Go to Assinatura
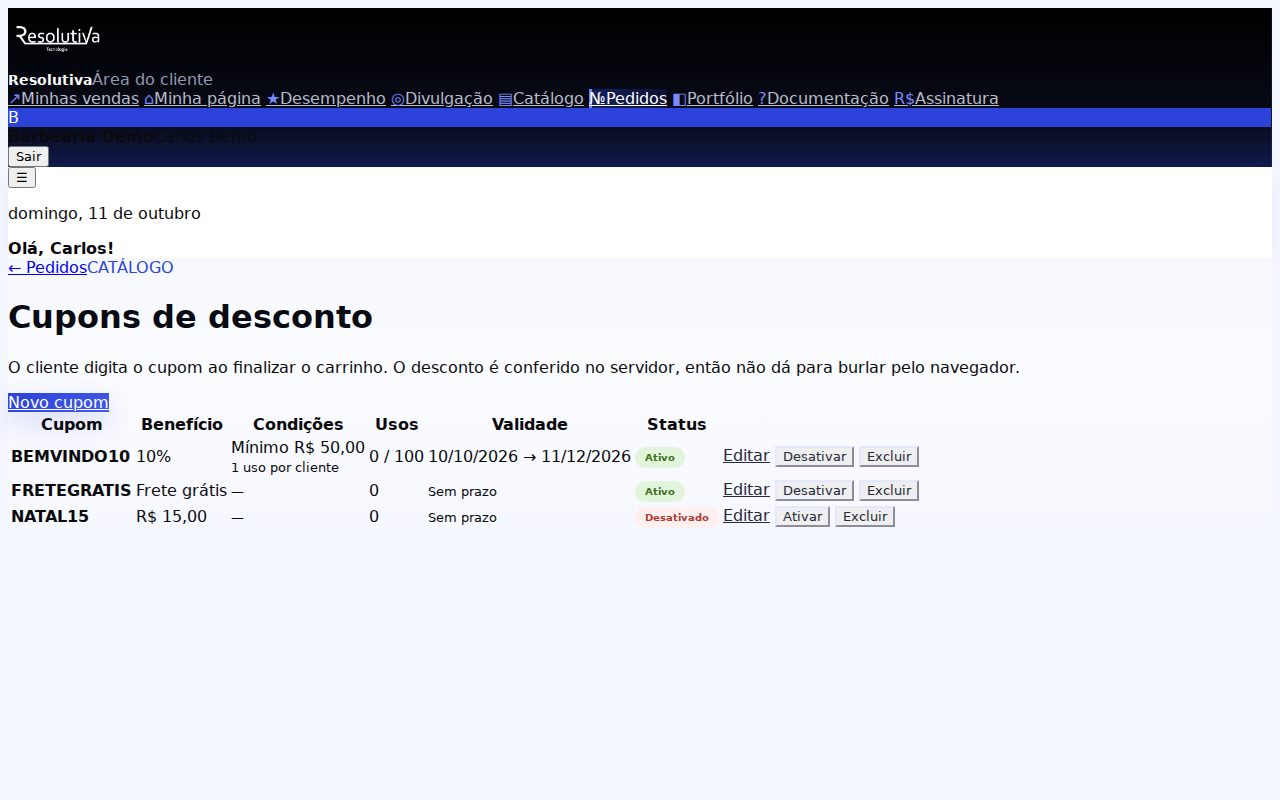 946,98
